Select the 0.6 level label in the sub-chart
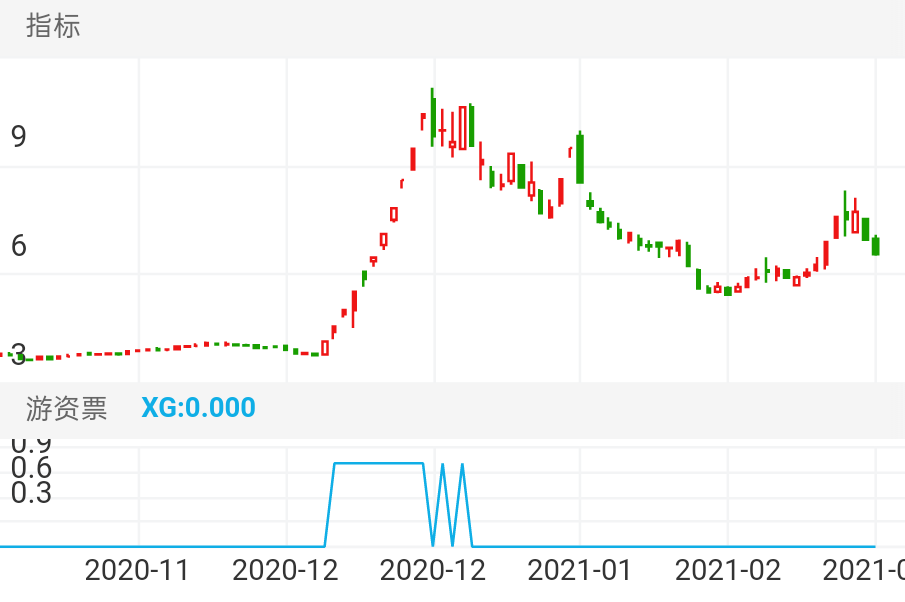The width and height of the screenshot is (905, 602). point(31,468)
